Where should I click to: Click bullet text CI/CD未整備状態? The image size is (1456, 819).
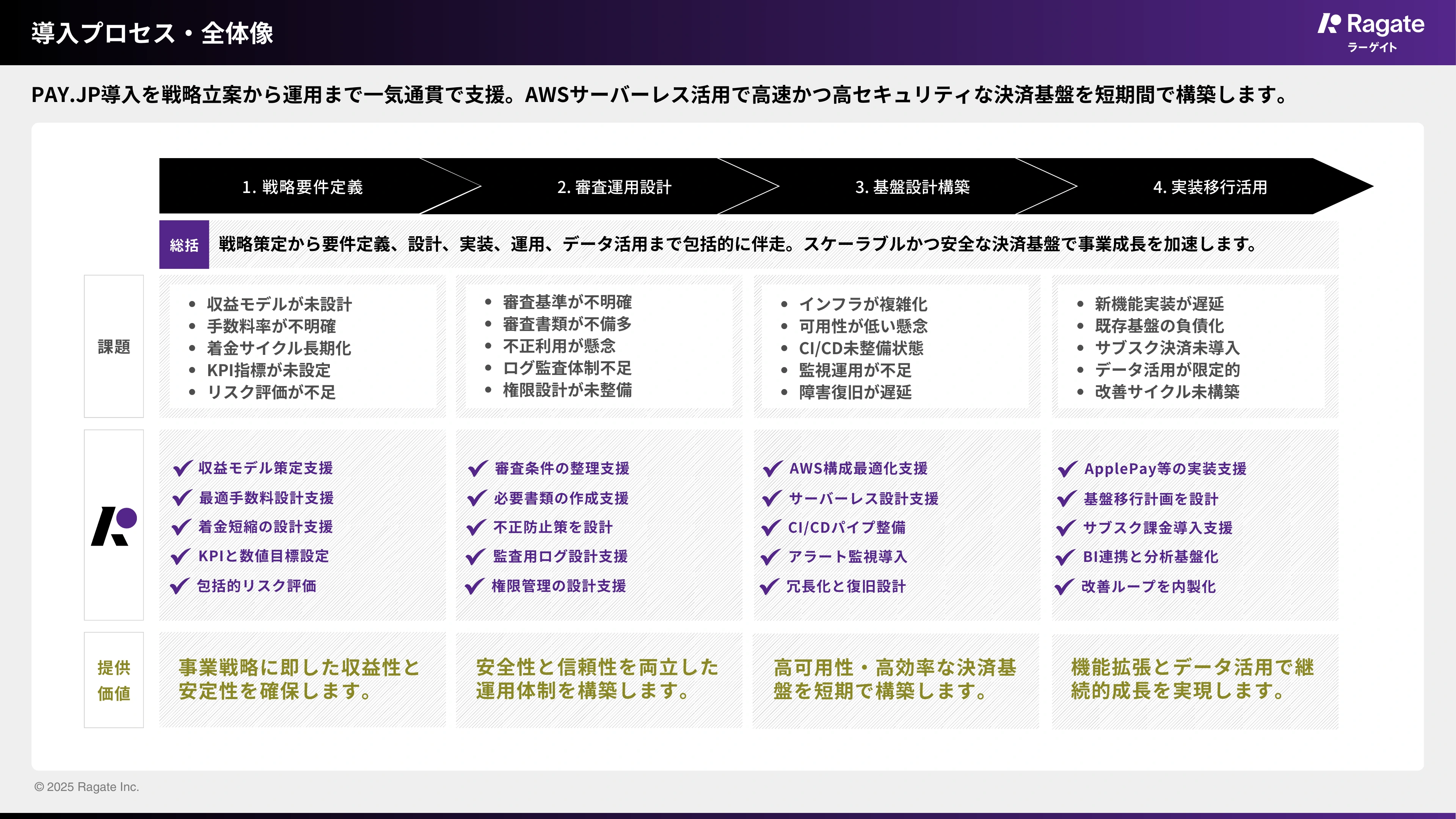click(861, 348)
